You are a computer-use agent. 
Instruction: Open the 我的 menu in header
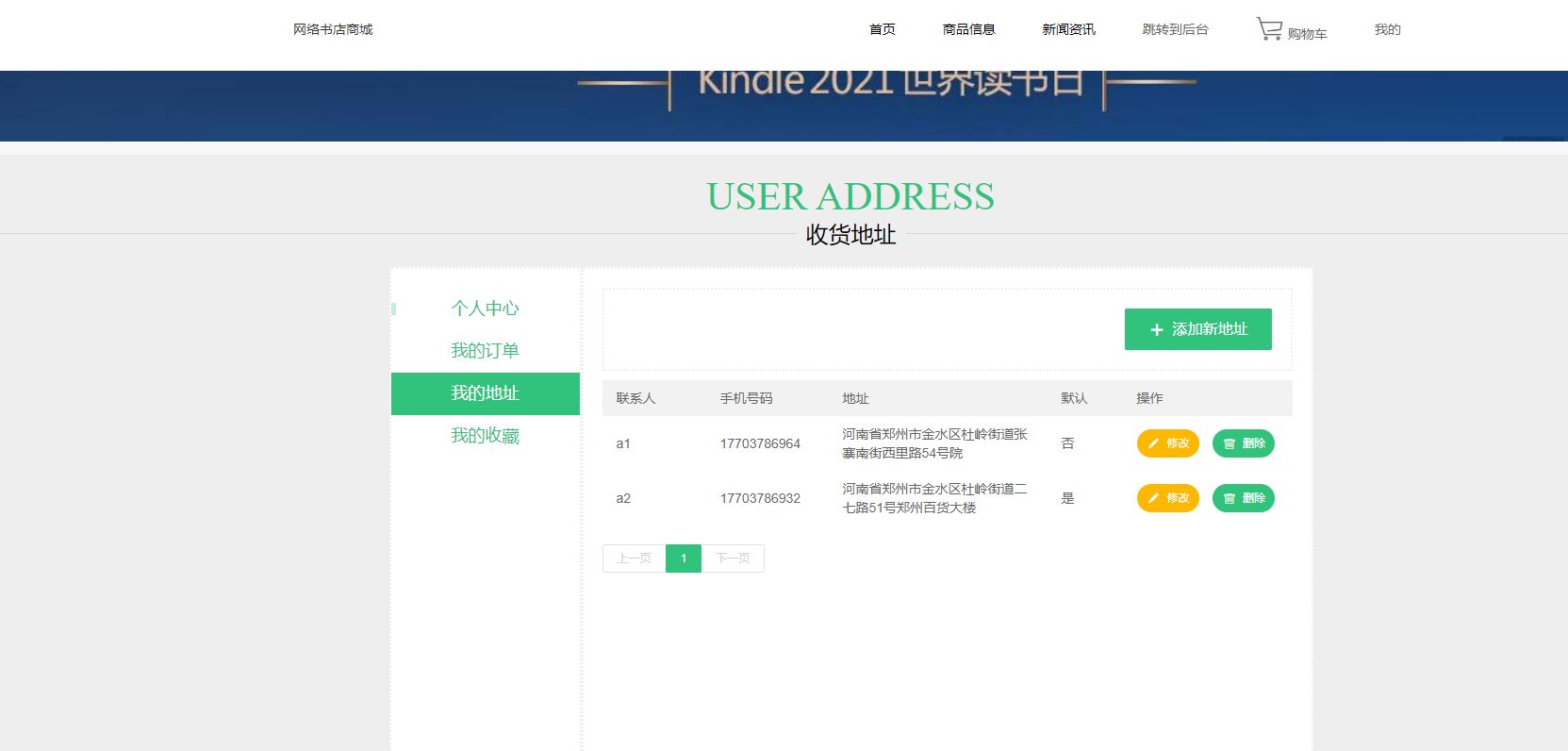[x=1387, y=29]
